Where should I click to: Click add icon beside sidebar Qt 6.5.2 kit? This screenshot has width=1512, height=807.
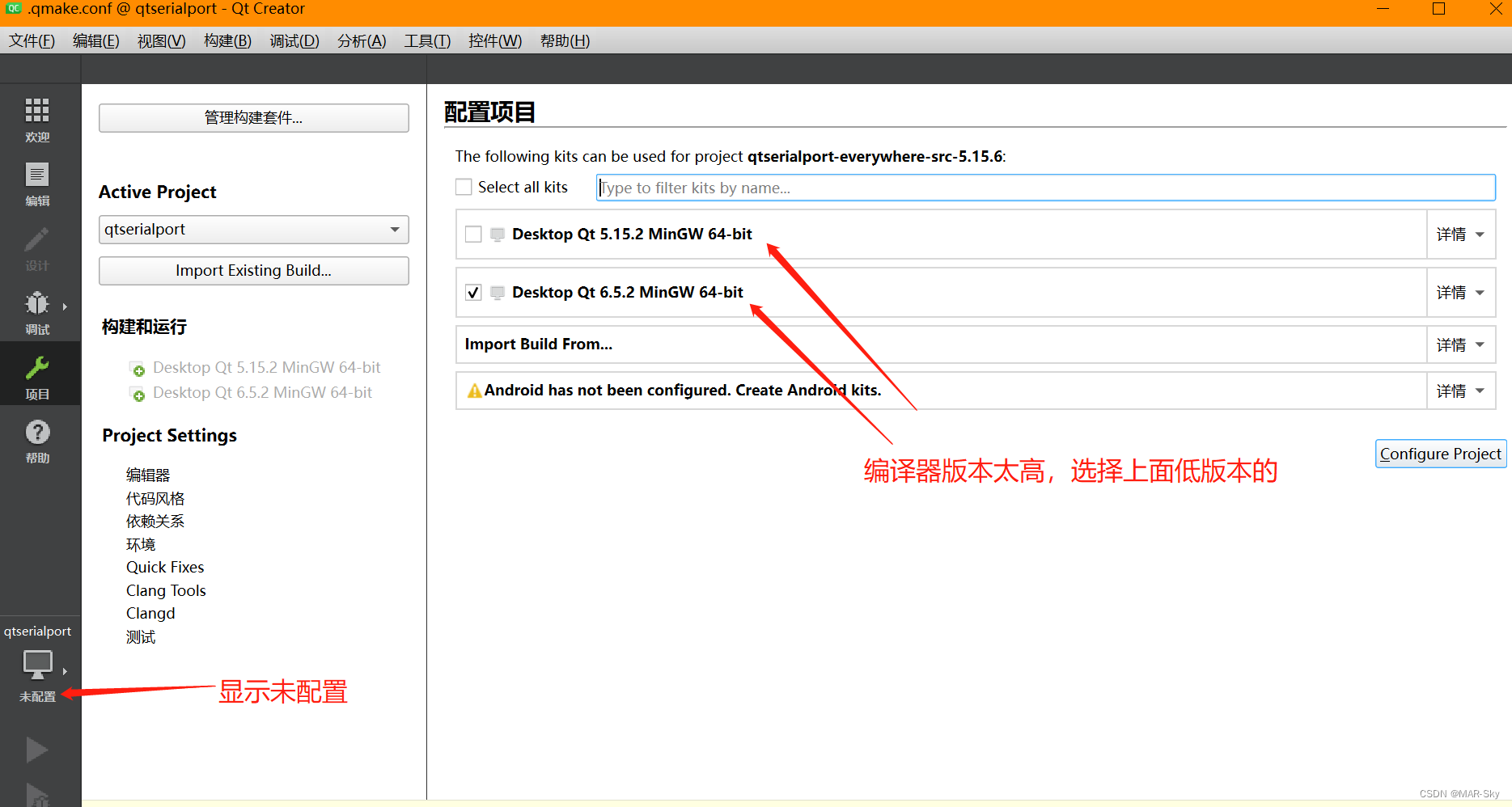pos(138,394)
